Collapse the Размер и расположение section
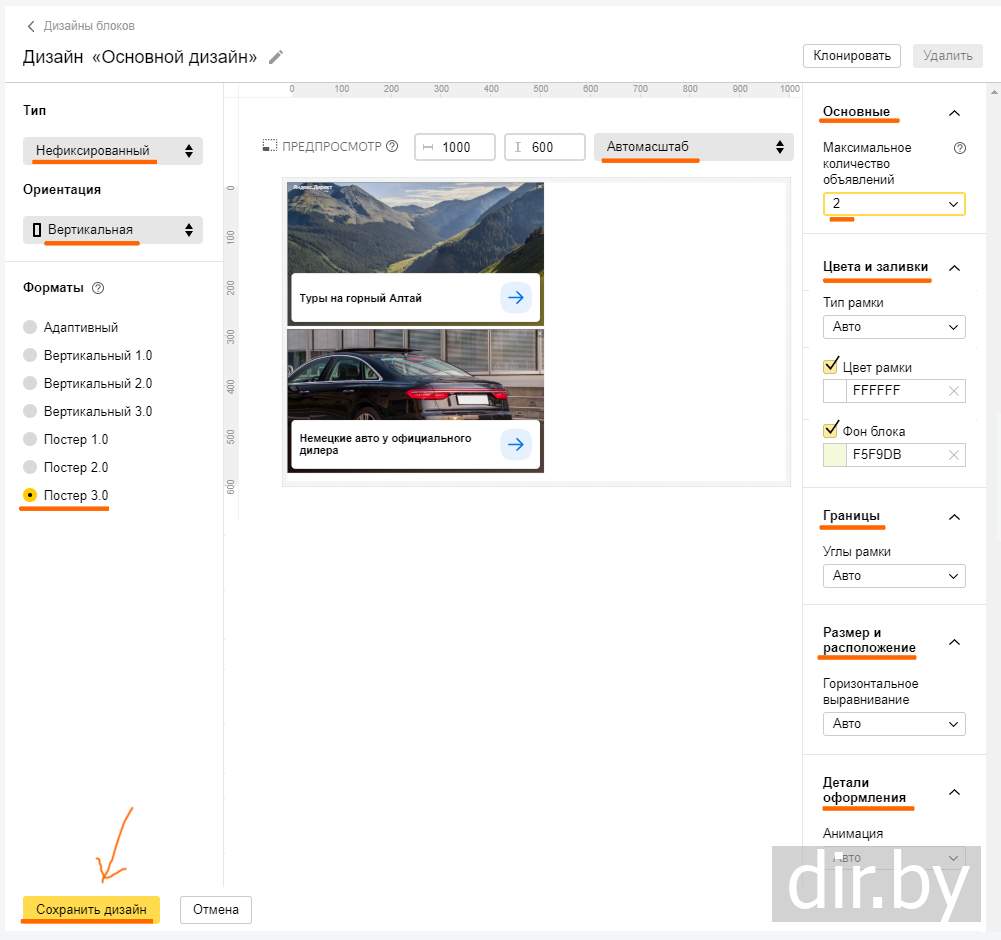Screen dimensions: 1001x940 [954, 642]
